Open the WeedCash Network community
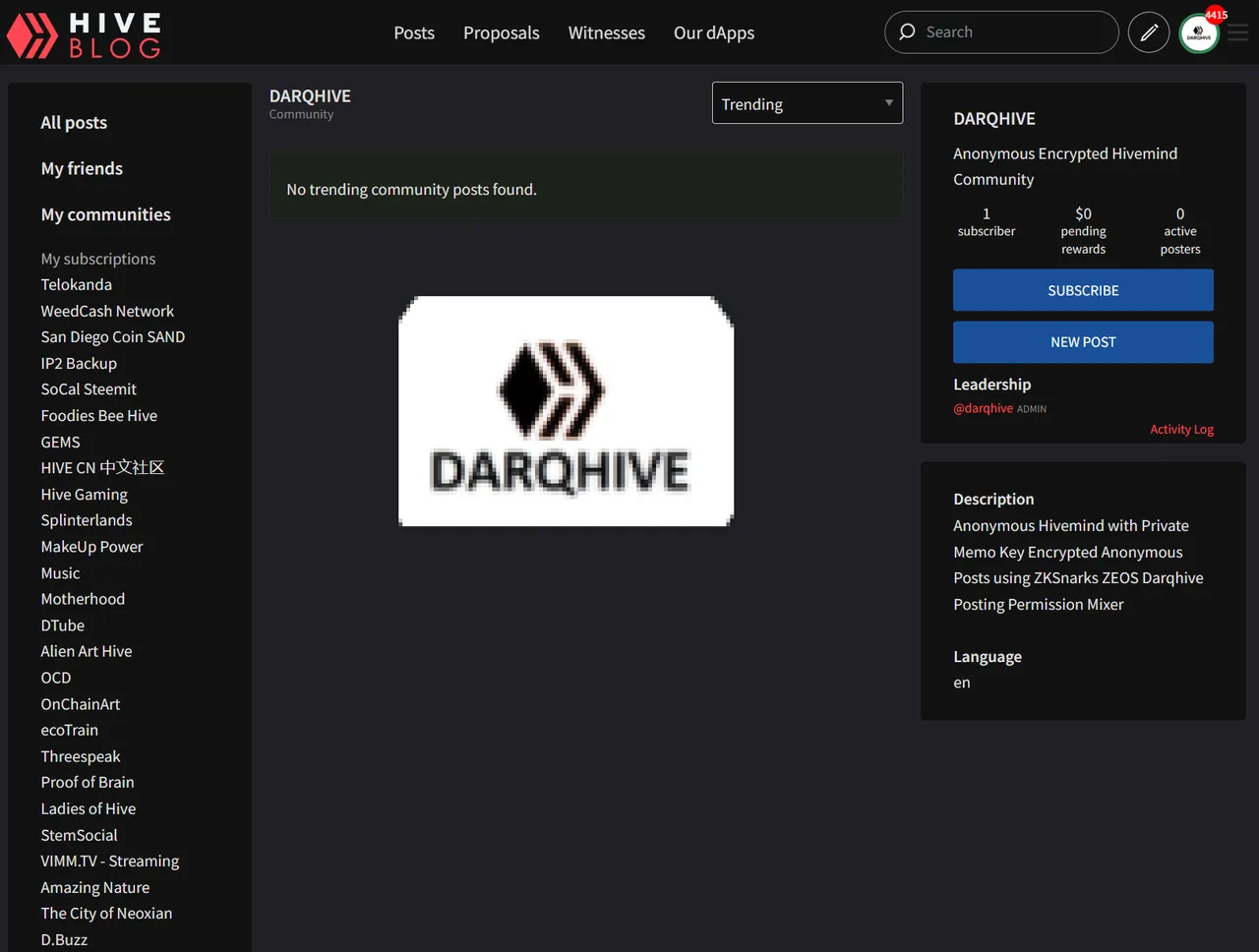1259x952 pixels. [107, 311]
